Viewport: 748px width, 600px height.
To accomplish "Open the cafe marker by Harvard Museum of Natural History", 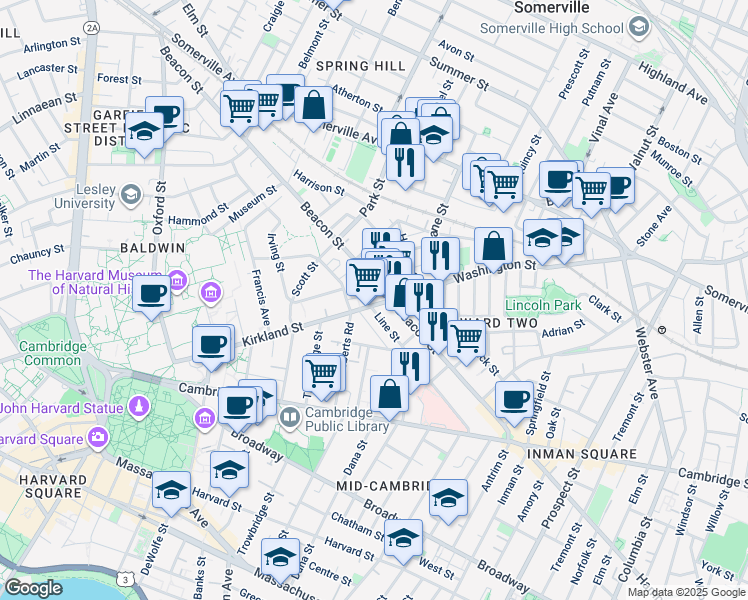I will (x=151, y=295).
